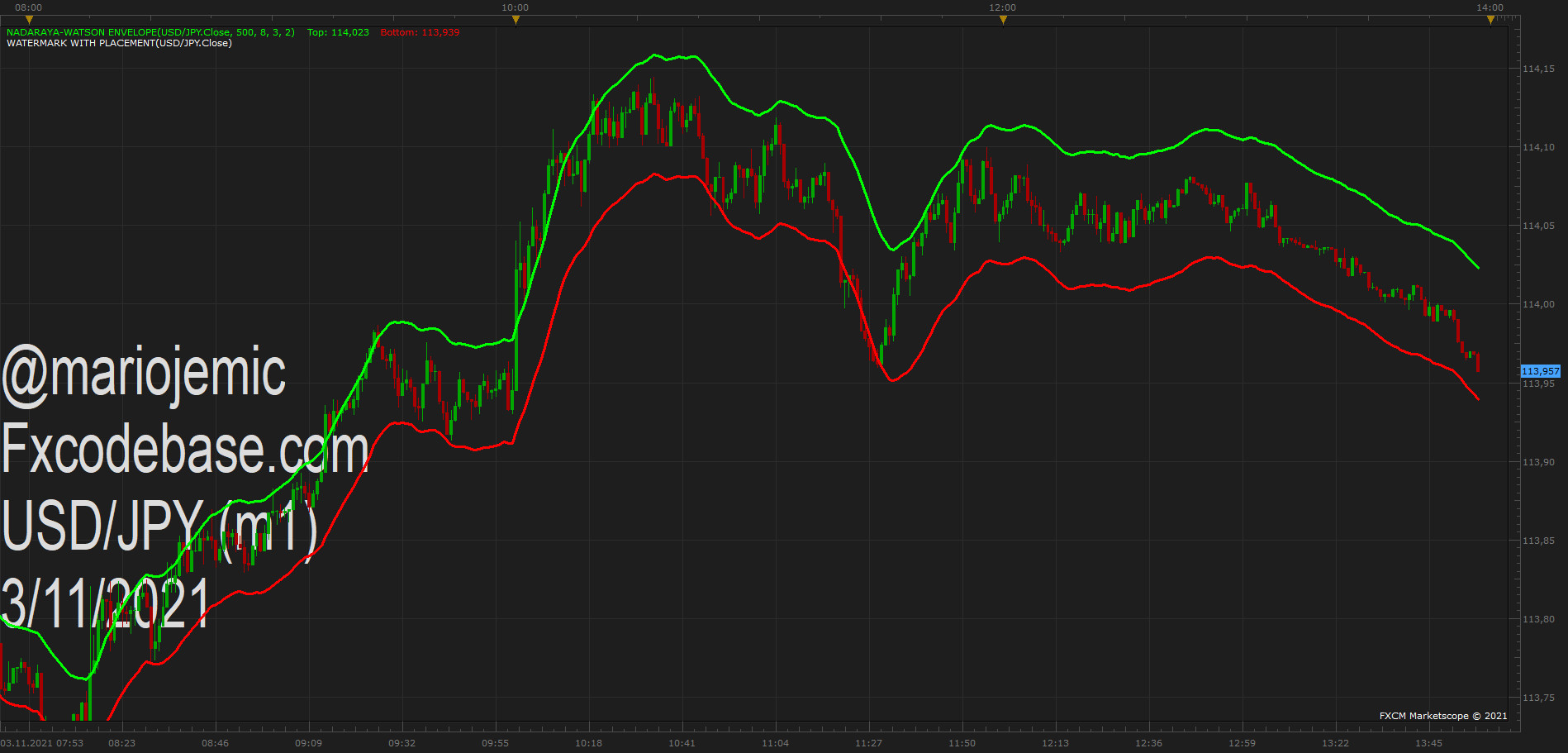Click the 12:00 session marker triangle
This screenshot has width=1568, height=753.
(x=1003, y=20)
